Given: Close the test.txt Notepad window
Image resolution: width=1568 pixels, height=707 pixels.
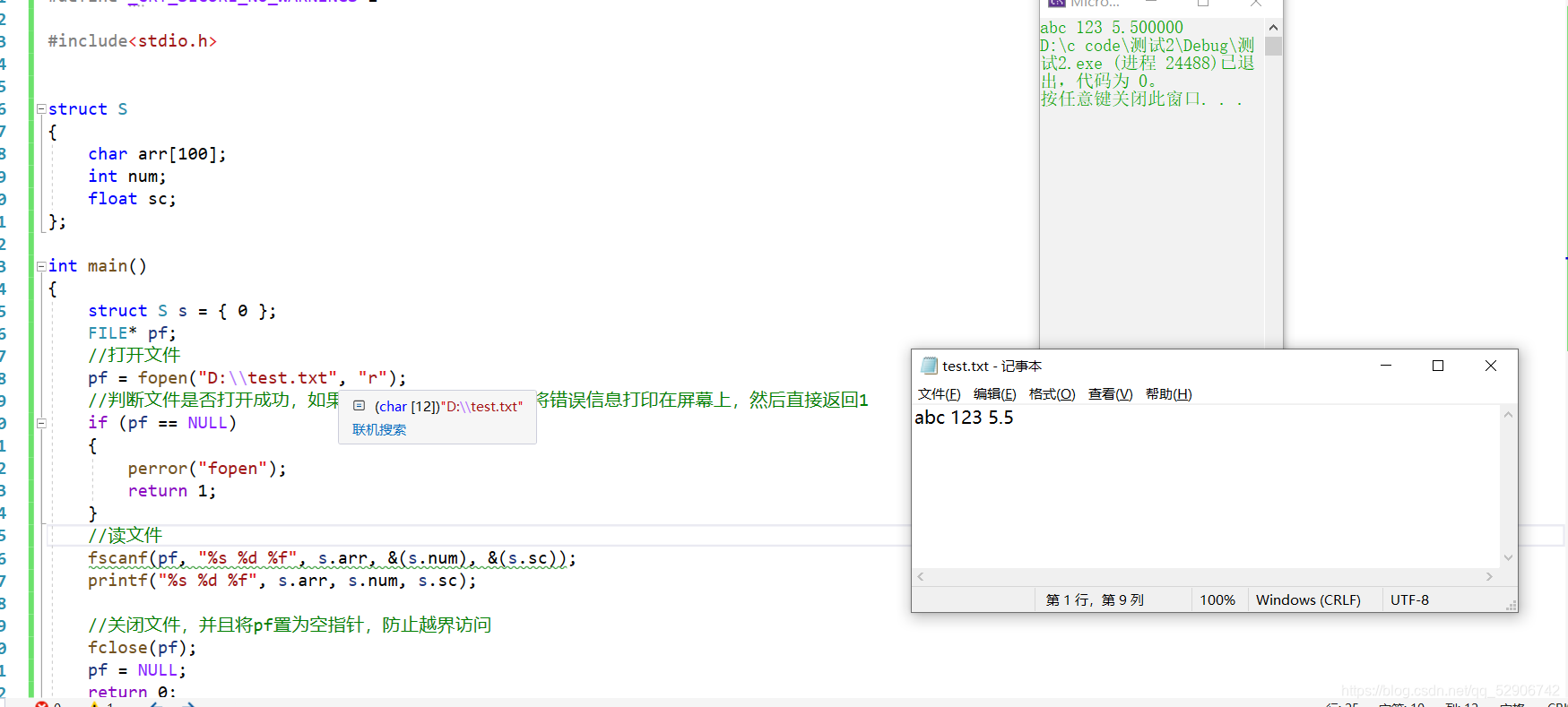Looking at the screenshot, I should (x=1491, y=366).
